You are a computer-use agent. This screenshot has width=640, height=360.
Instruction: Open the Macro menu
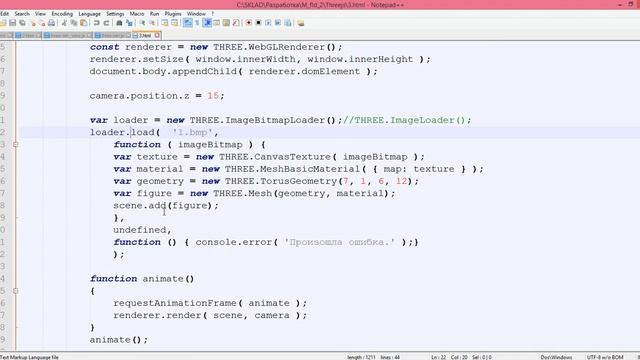(137, 13)
